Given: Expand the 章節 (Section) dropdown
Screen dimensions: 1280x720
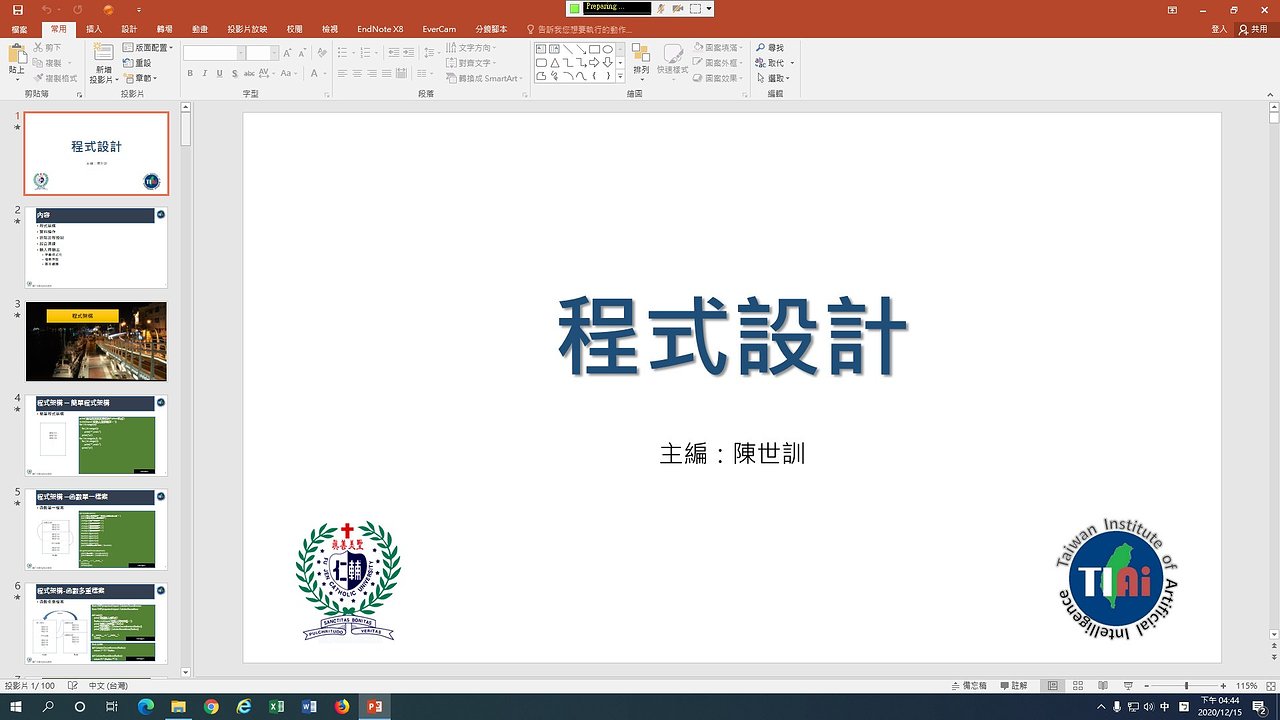Looking at the screenshot, I should coord(140,78).
